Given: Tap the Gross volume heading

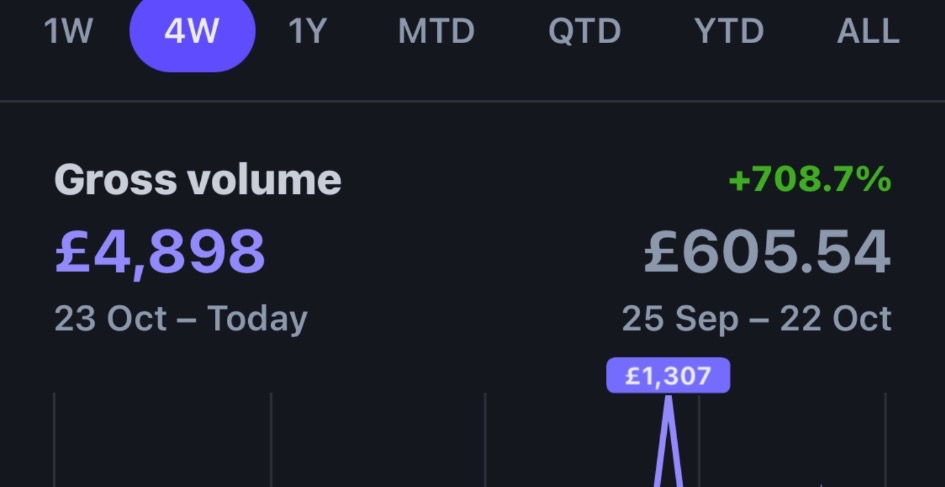Looking at the screenshot, I should [x=198, y=180].
